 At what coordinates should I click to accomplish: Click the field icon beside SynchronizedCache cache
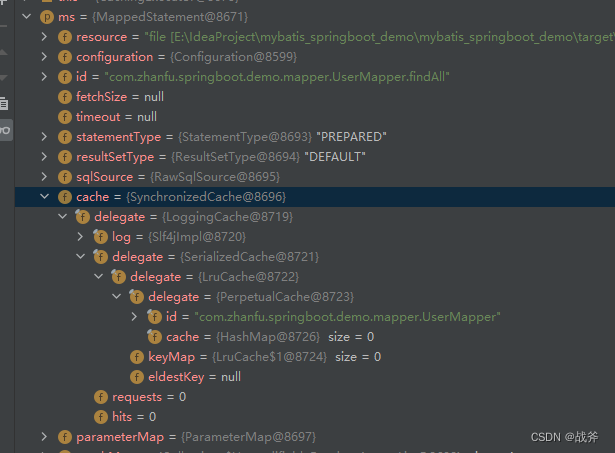(65, 197)
